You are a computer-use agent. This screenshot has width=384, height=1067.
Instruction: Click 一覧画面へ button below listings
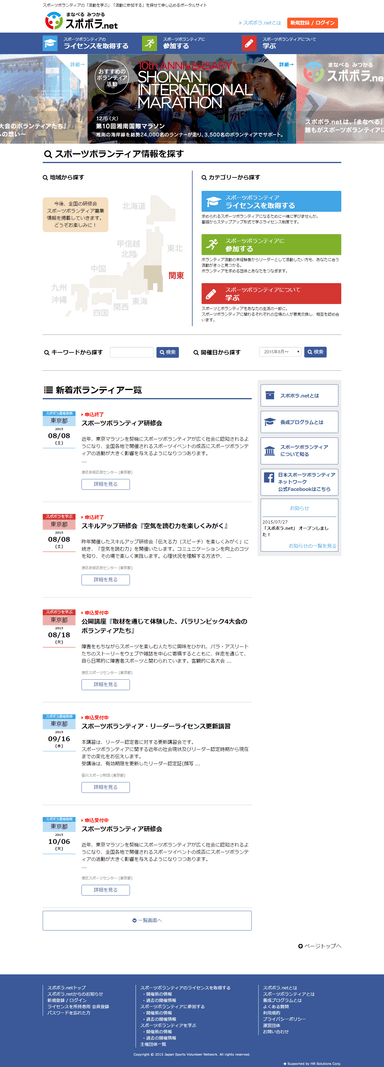pos(147,921)
